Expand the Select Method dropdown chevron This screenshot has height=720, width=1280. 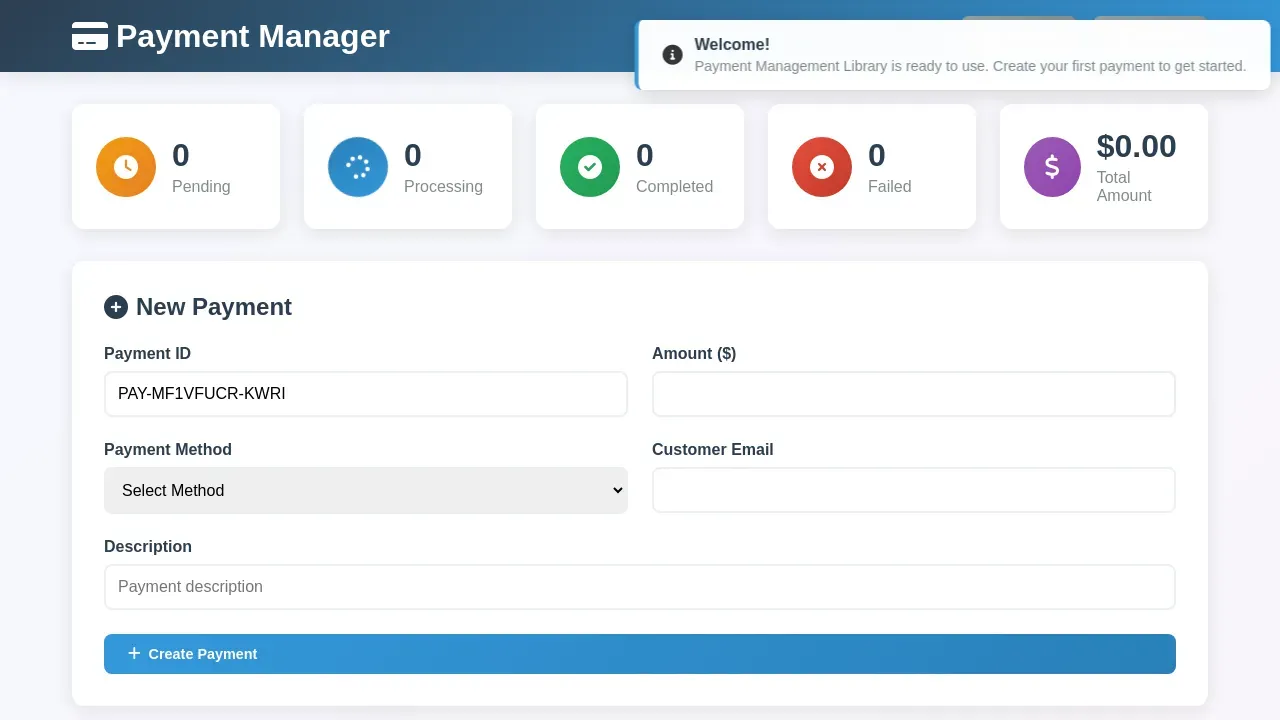pyautogui.click(x=617, y=490)
